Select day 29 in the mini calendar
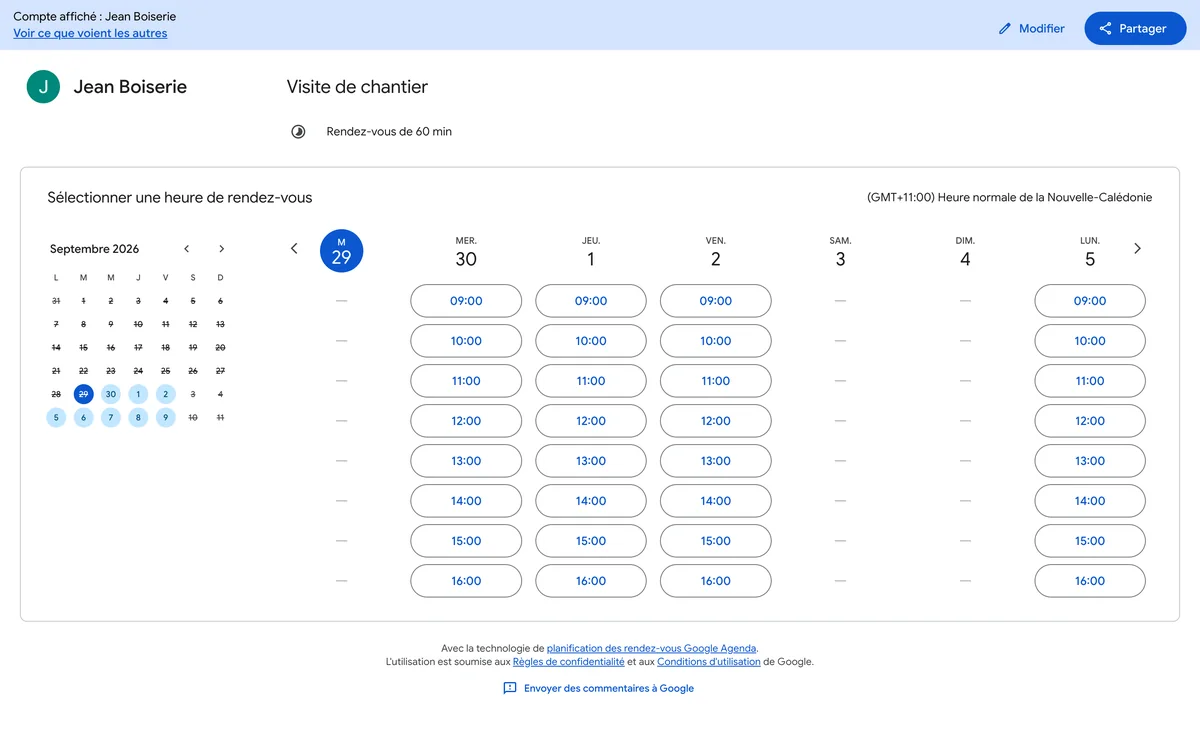Image resolution: width=1200 pixels, height=750 pixels. 84,394
